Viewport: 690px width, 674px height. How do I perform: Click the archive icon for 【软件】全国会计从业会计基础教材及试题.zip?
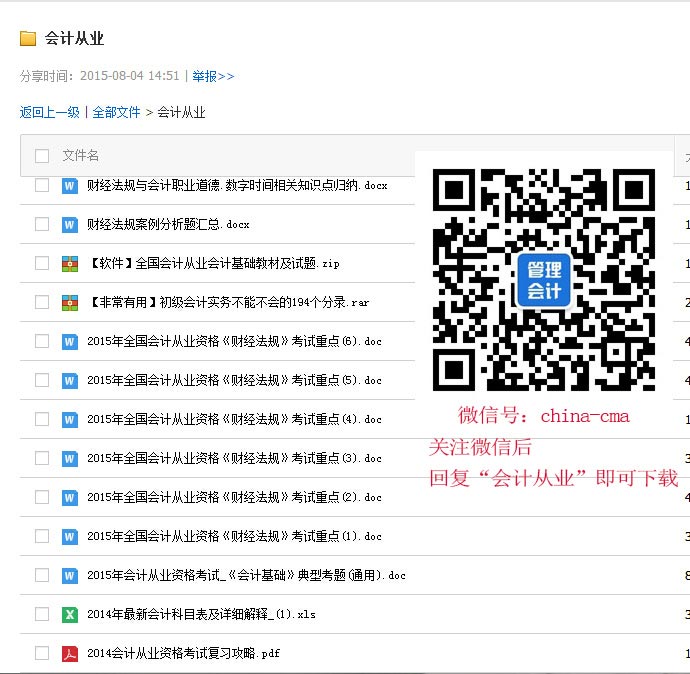tap(70, 264)
